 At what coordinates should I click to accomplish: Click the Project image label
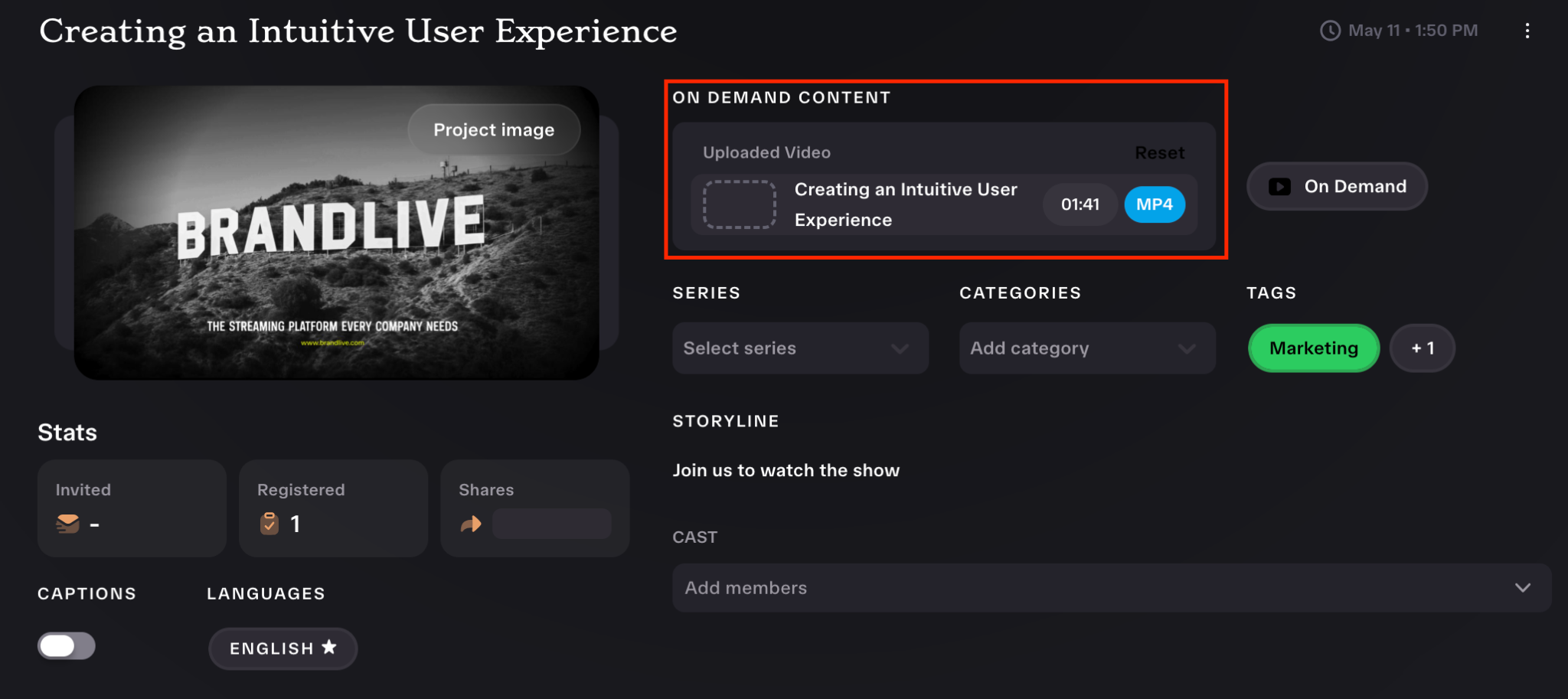494,130
